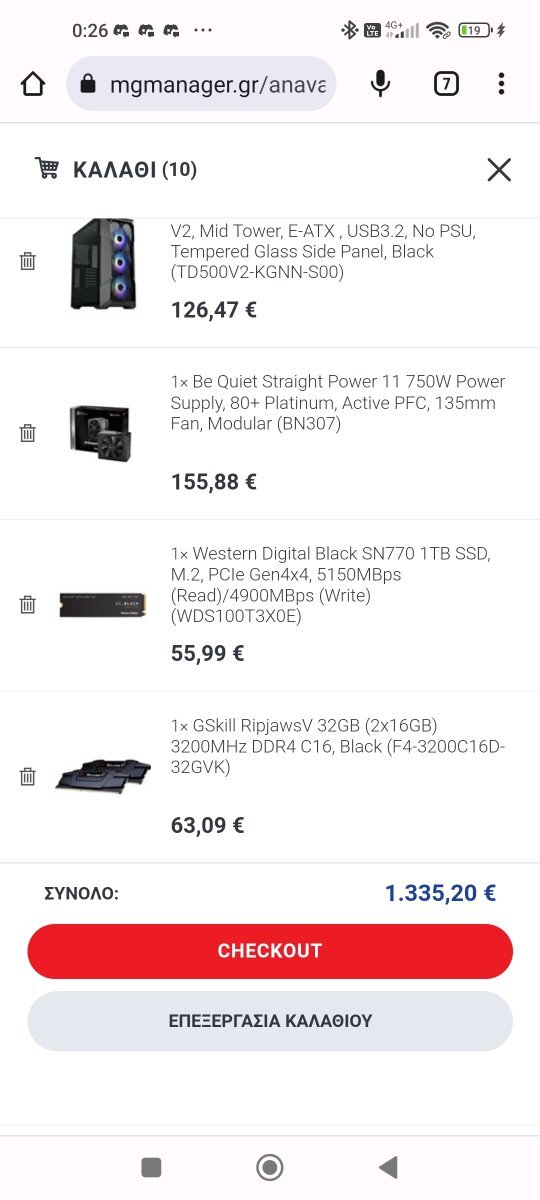The image size is (540, 1200).
Task: Tap the shopping cart icon in header
Action: click(47, 168)
